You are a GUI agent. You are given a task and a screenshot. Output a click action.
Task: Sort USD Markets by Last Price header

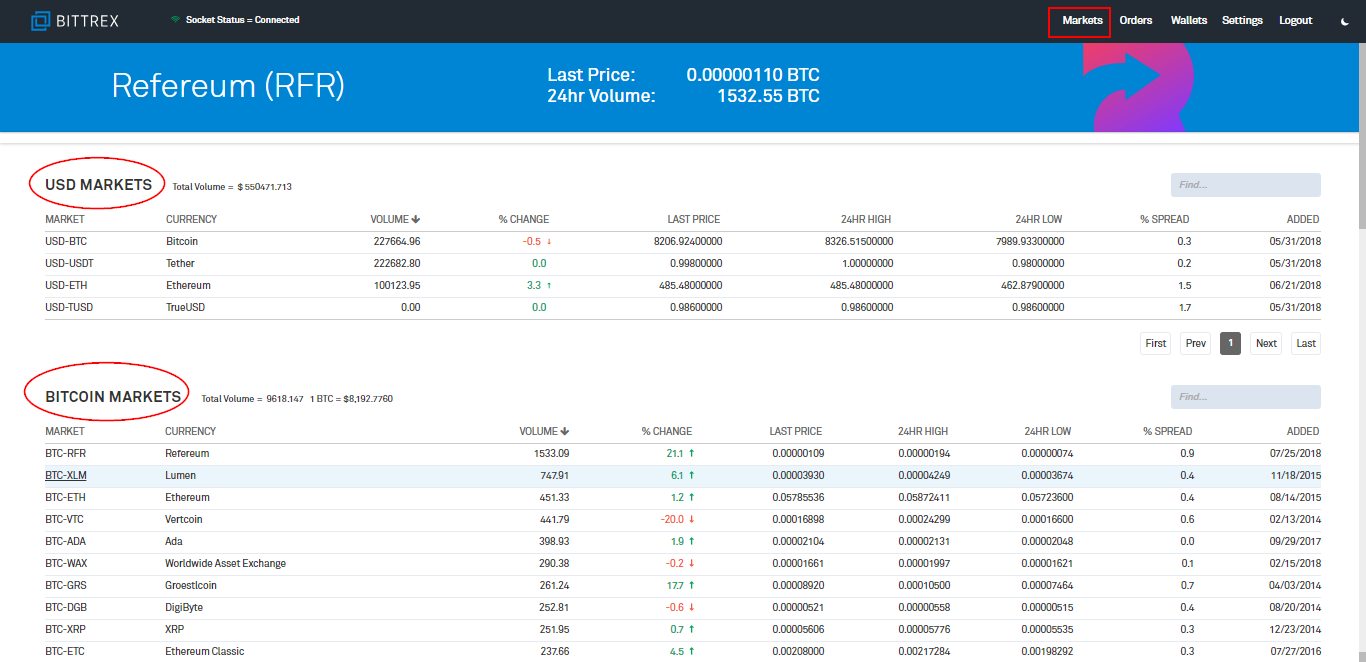click(x=694, y=219)
